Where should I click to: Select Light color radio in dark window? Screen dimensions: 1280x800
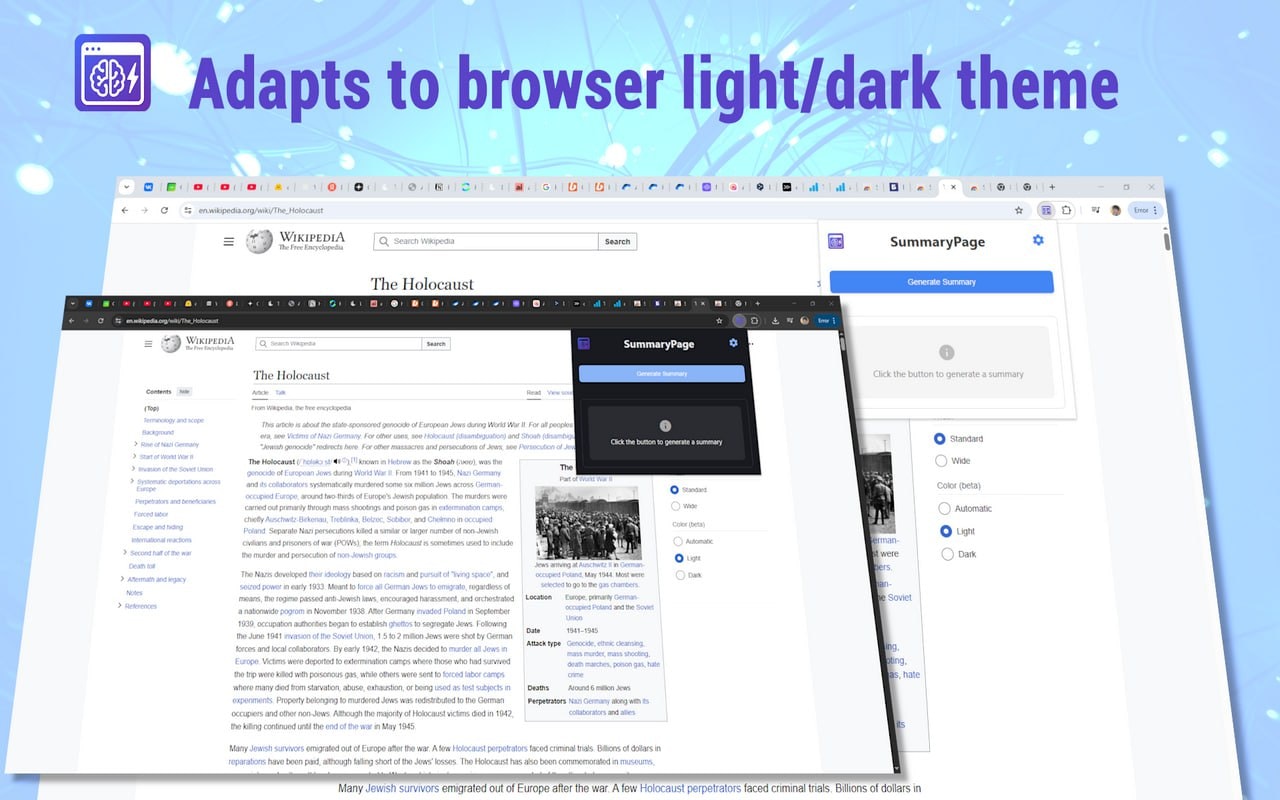(x=680, y=558)
